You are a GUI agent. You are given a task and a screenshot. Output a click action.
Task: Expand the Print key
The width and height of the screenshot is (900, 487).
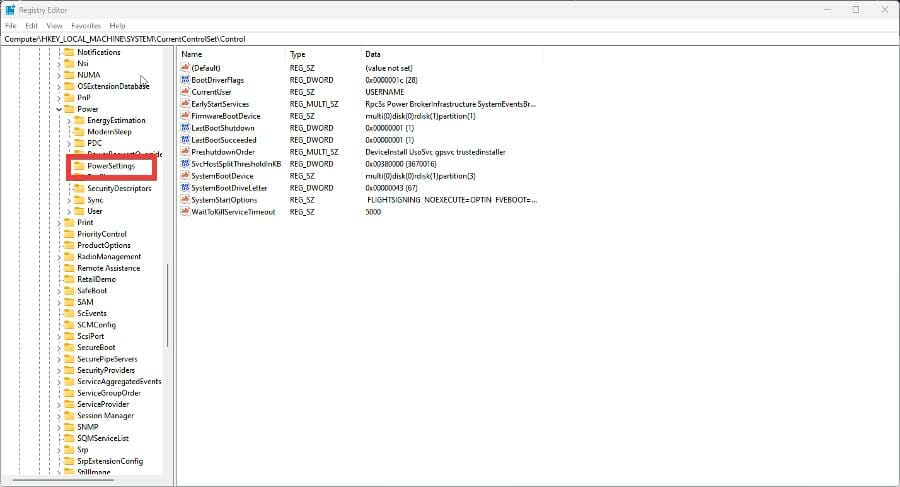[59, 222]
